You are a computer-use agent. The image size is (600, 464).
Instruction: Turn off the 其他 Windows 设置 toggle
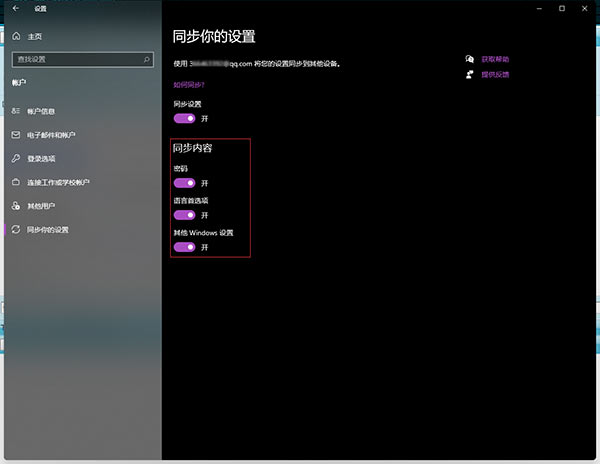tap(184, 247)
